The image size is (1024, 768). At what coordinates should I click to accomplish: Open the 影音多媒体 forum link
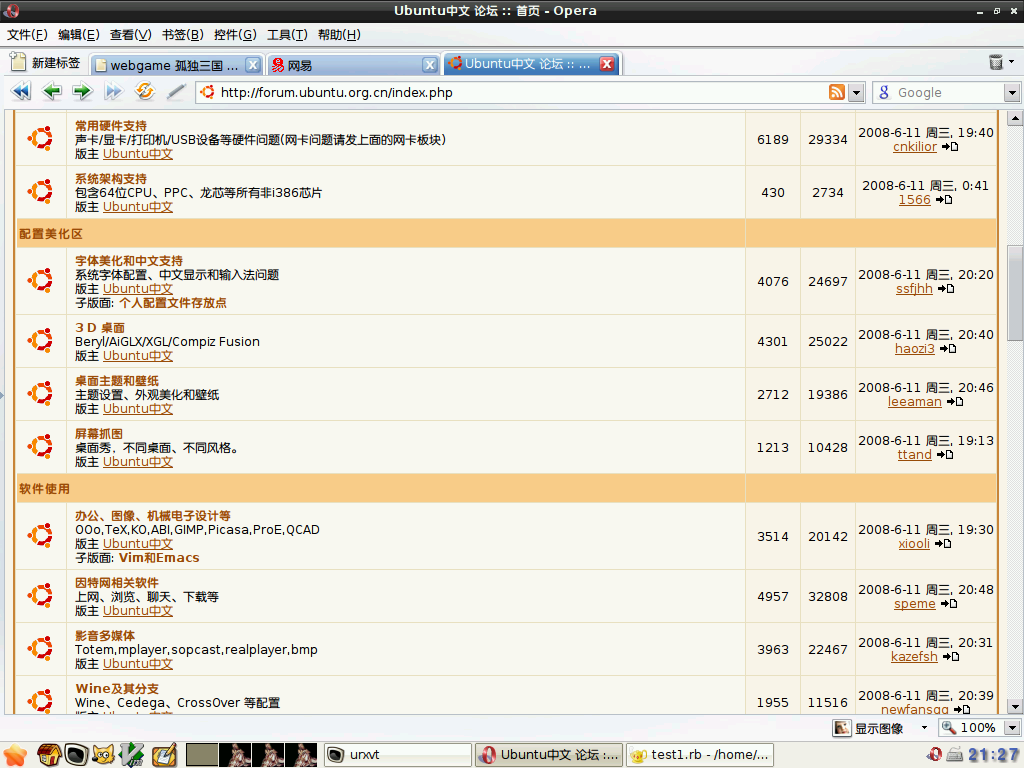point(105,635)
